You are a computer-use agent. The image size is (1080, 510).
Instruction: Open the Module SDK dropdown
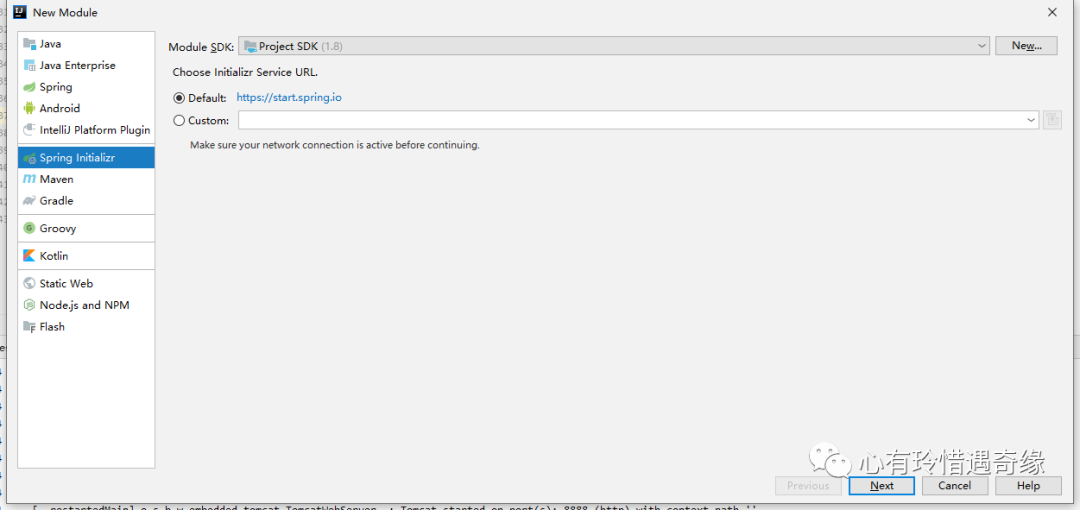(x=614, y=46)
